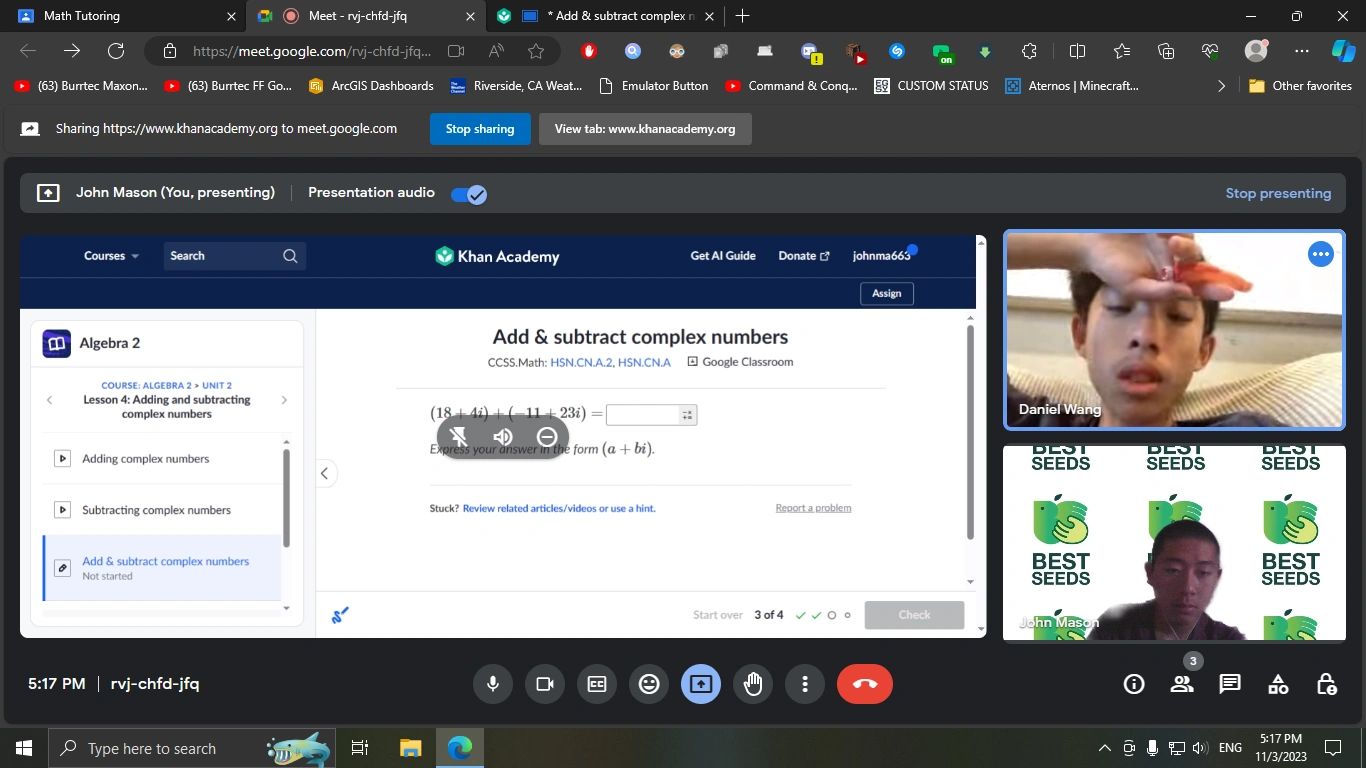Open chat with everyone panel
Screen dimensions: 1366x768
click(x=1230, y=684)
